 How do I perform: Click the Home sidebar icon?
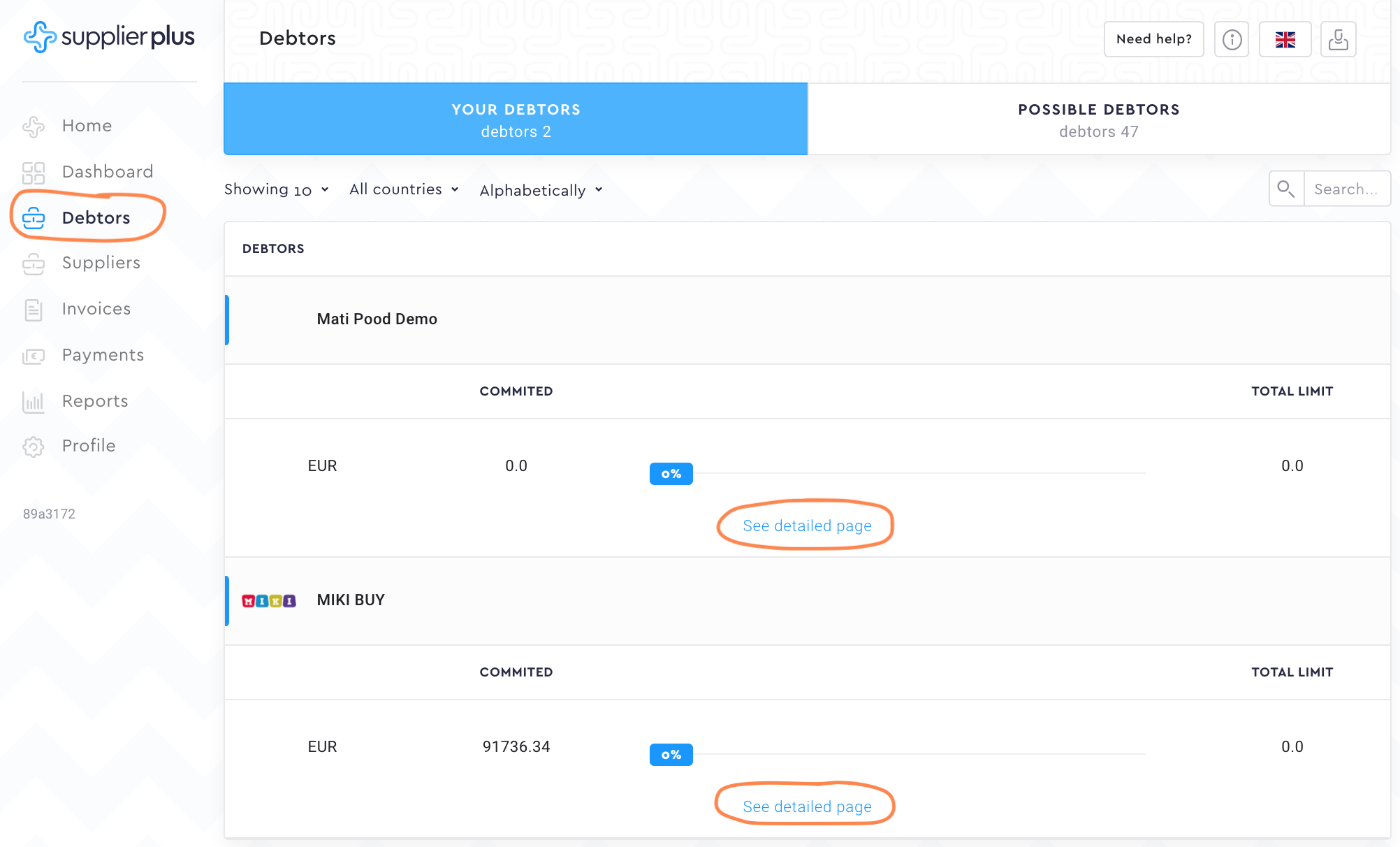coord(33,126)
